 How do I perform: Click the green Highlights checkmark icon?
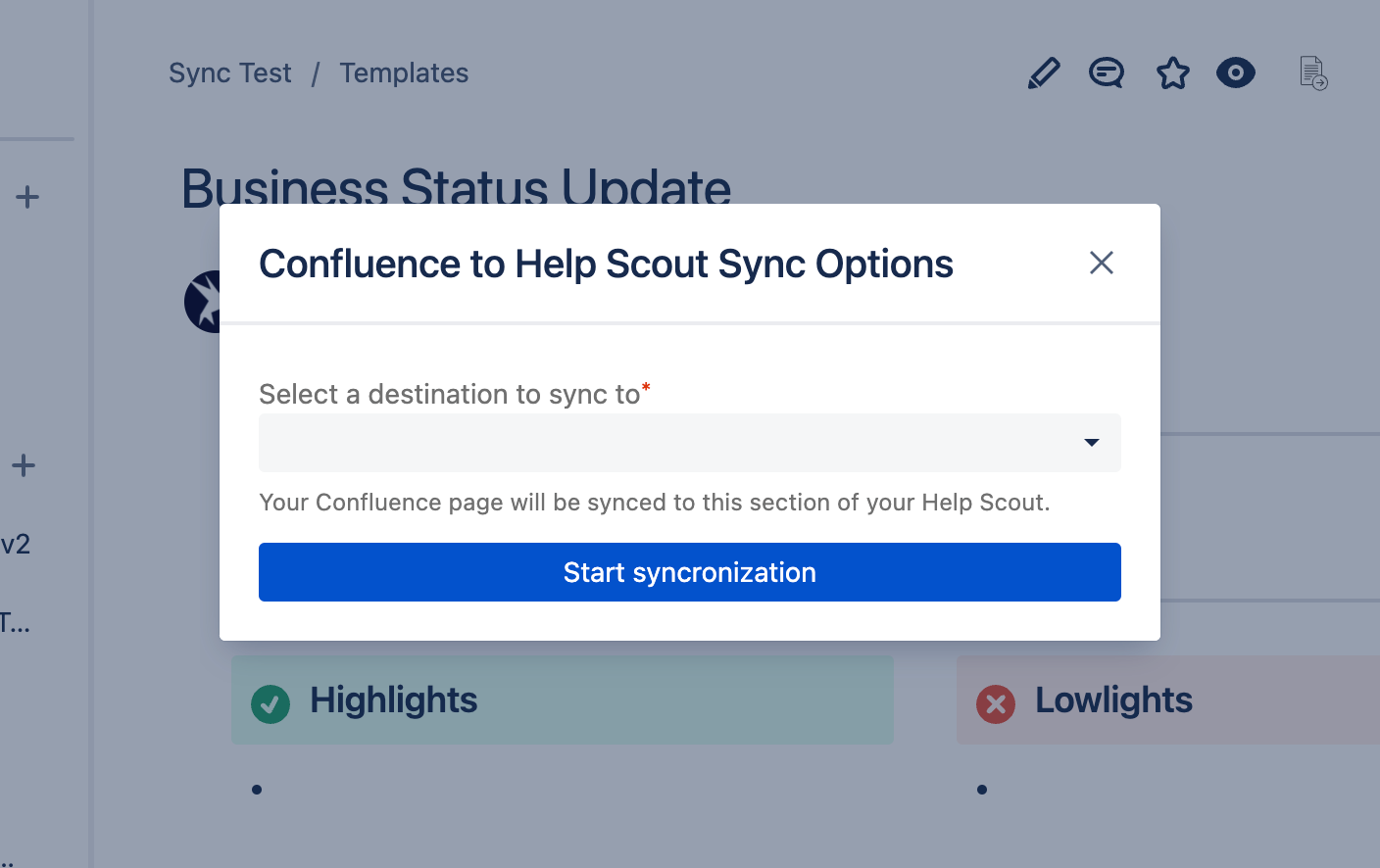[271, 703]
